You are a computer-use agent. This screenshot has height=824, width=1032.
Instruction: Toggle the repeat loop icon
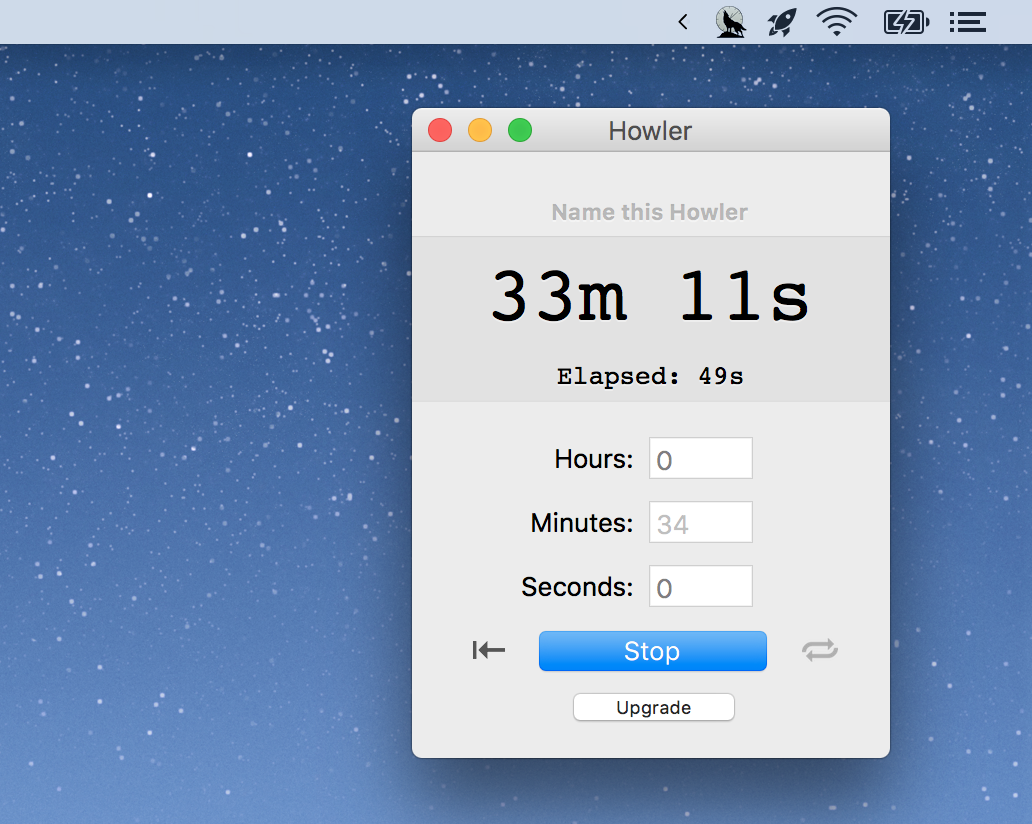819,650
